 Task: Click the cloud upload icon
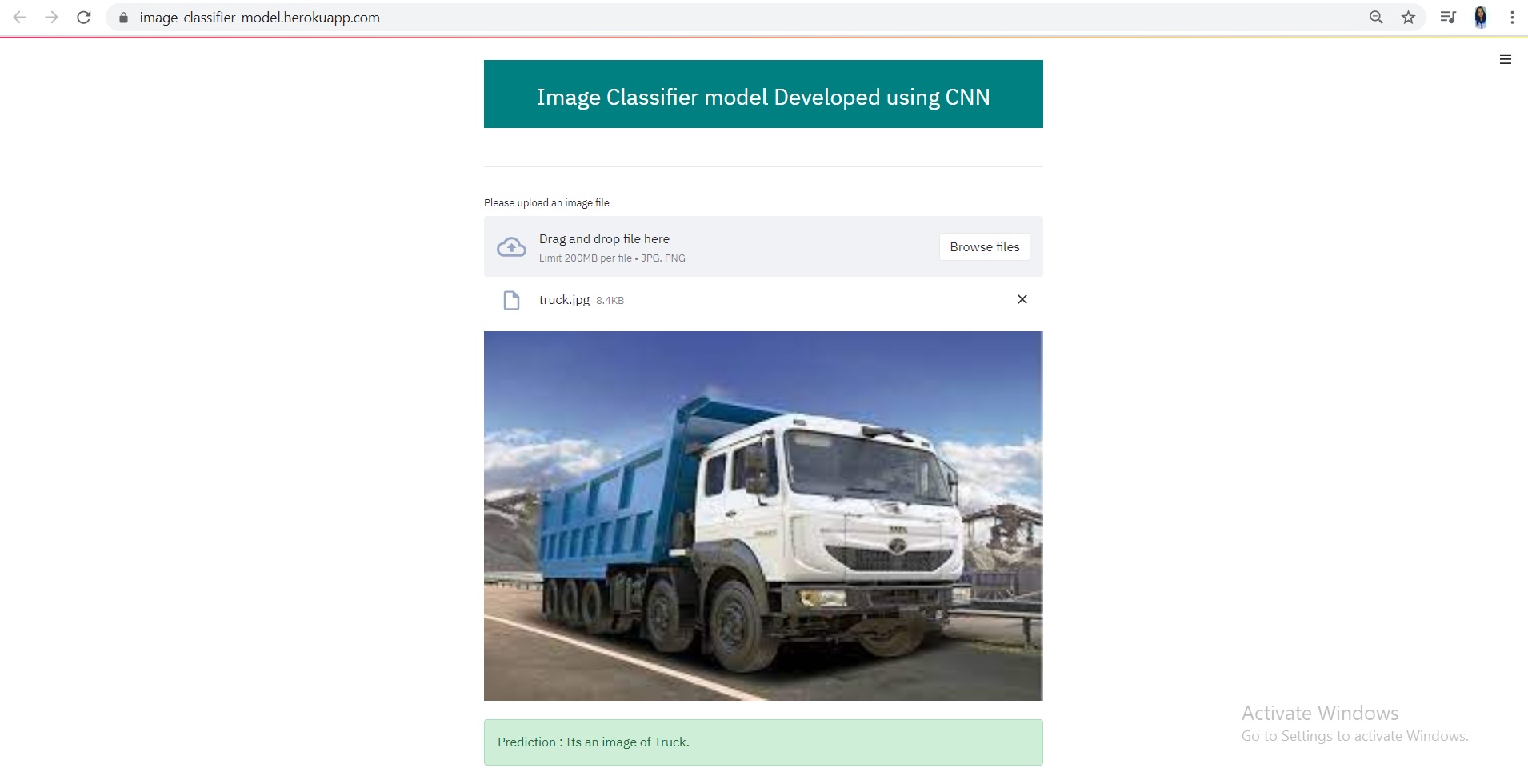tap(511, 246)
